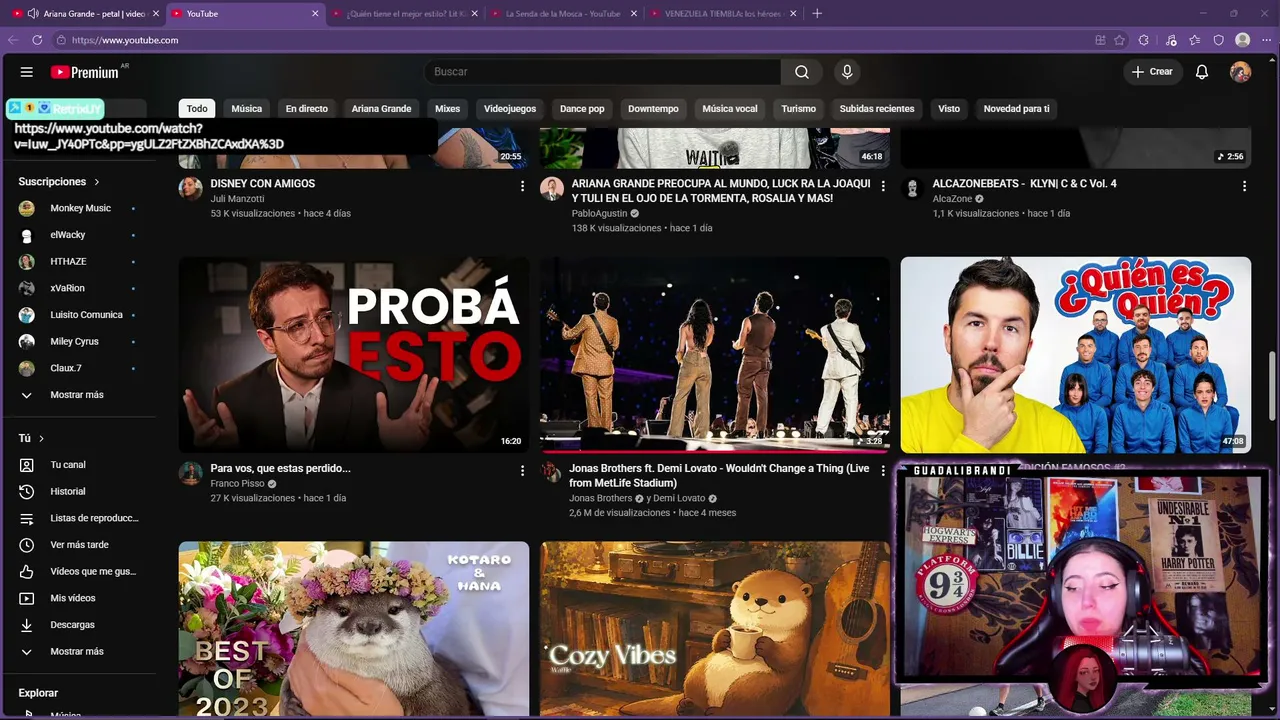Select the Subidas recientes chip

click(877, 109)
